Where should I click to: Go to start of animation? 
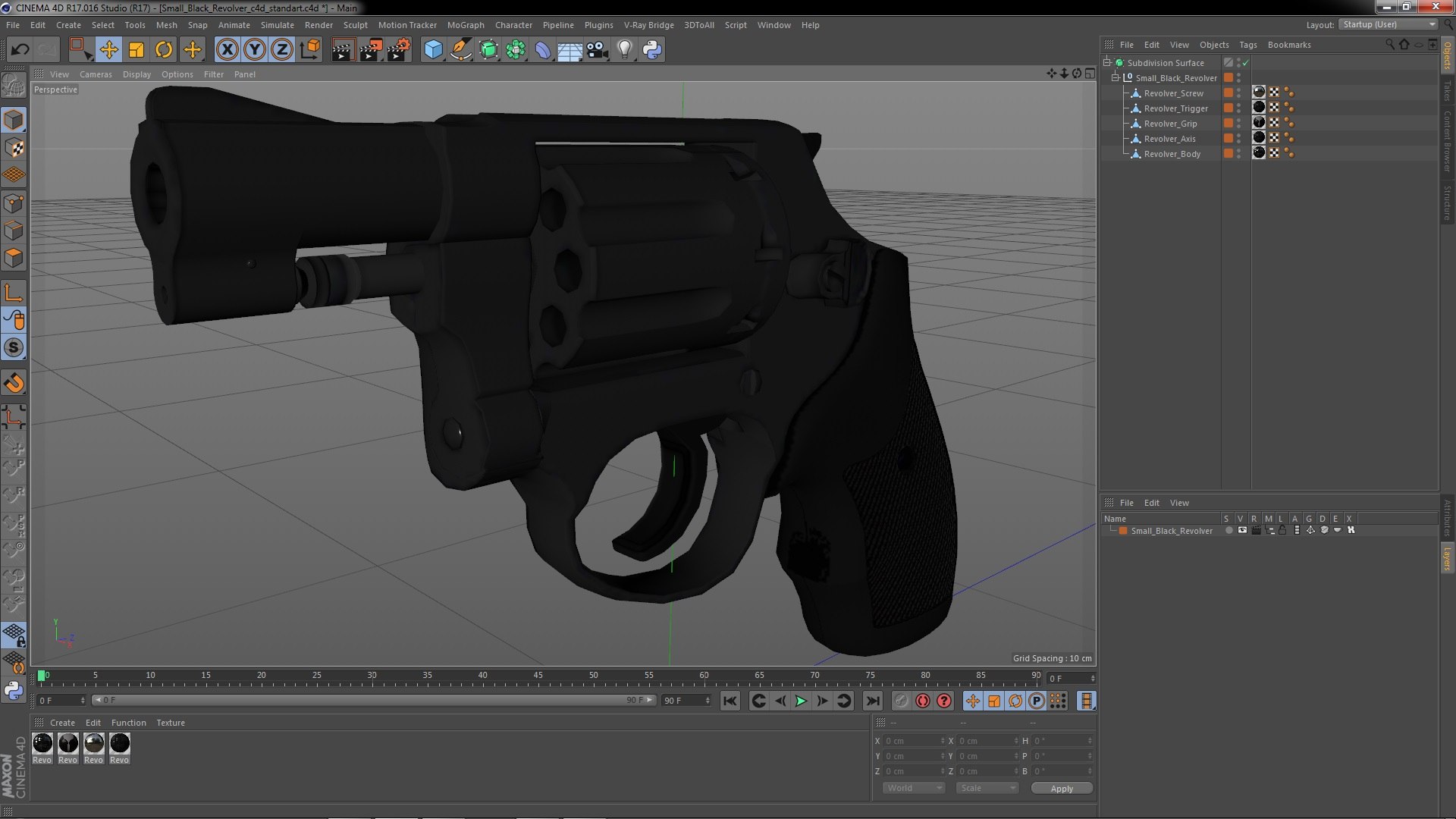(x=730, y=701)
